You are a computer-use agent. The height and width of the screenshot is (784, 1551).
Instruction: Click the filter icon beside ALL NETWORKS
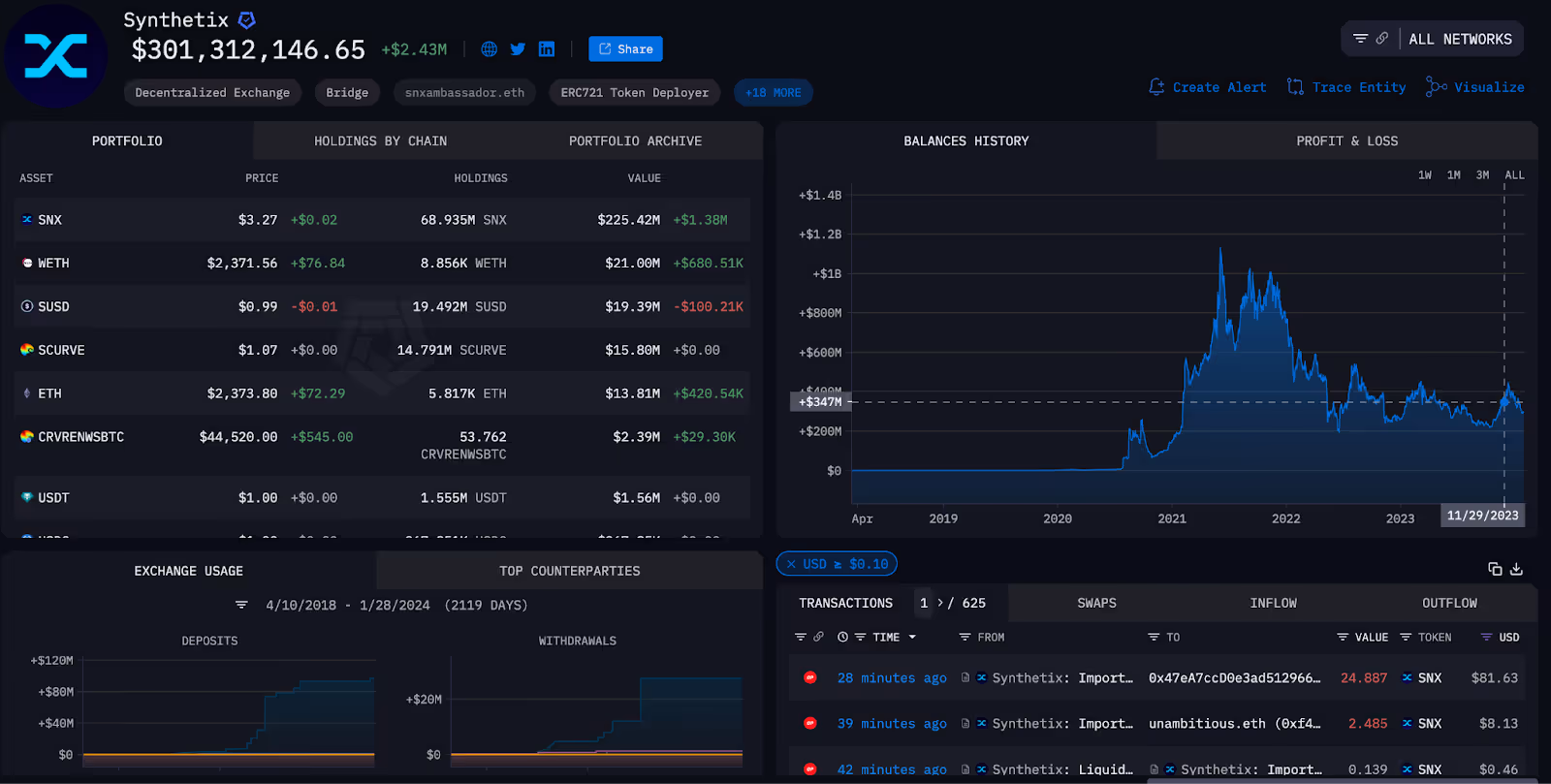pos(1360,39)
